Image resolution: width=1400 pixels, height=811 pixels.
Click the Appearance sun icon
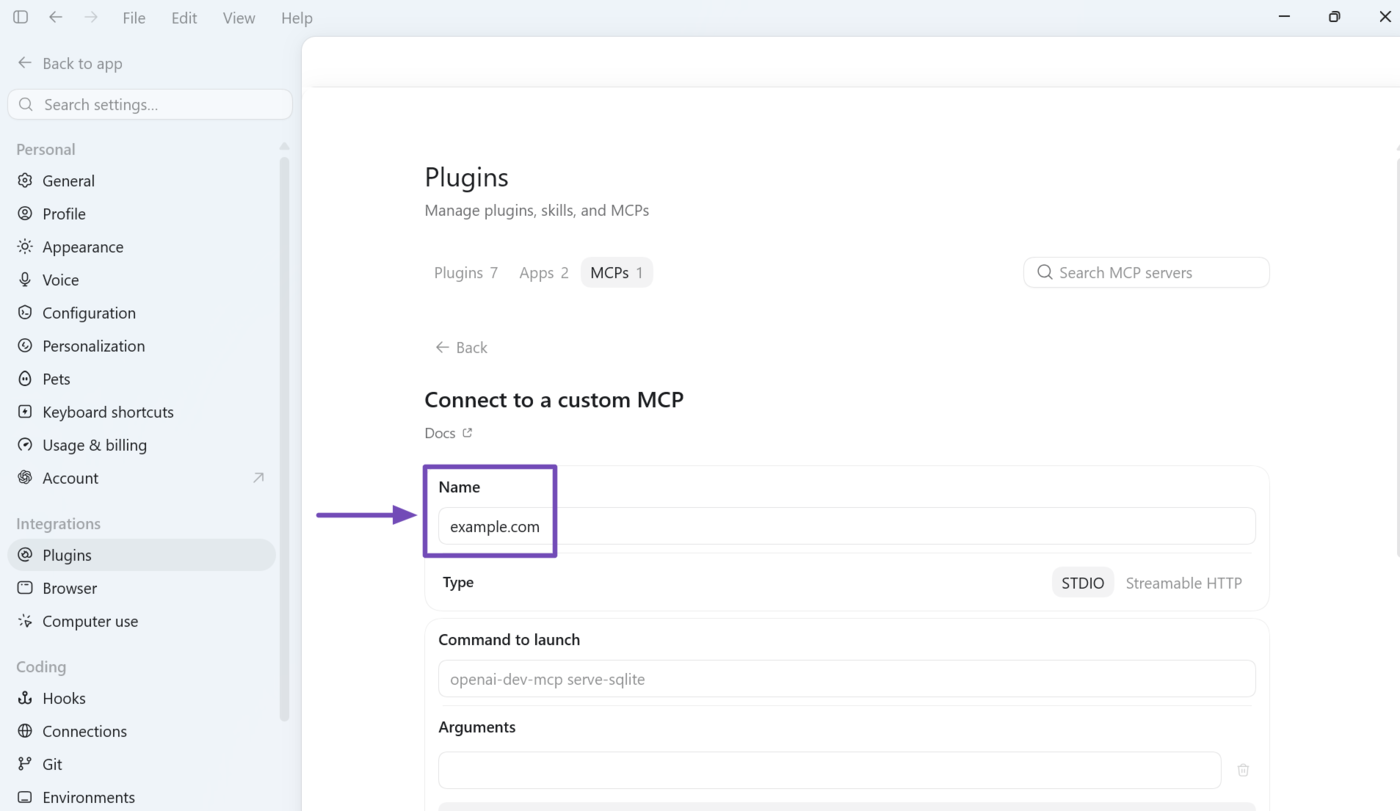click(25, 247)
